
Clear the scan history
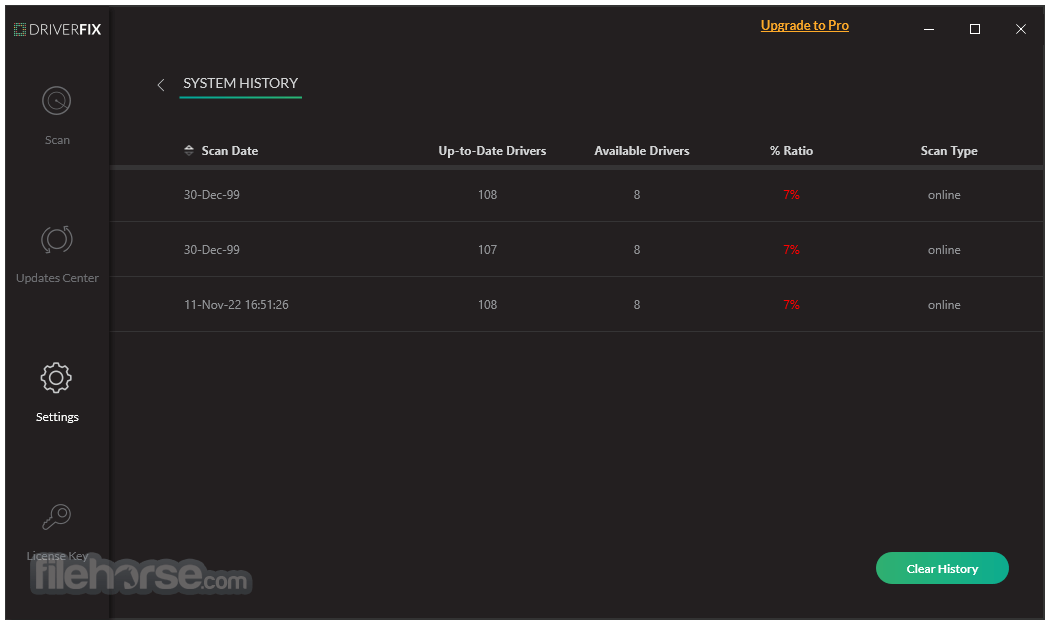(942, 568)
